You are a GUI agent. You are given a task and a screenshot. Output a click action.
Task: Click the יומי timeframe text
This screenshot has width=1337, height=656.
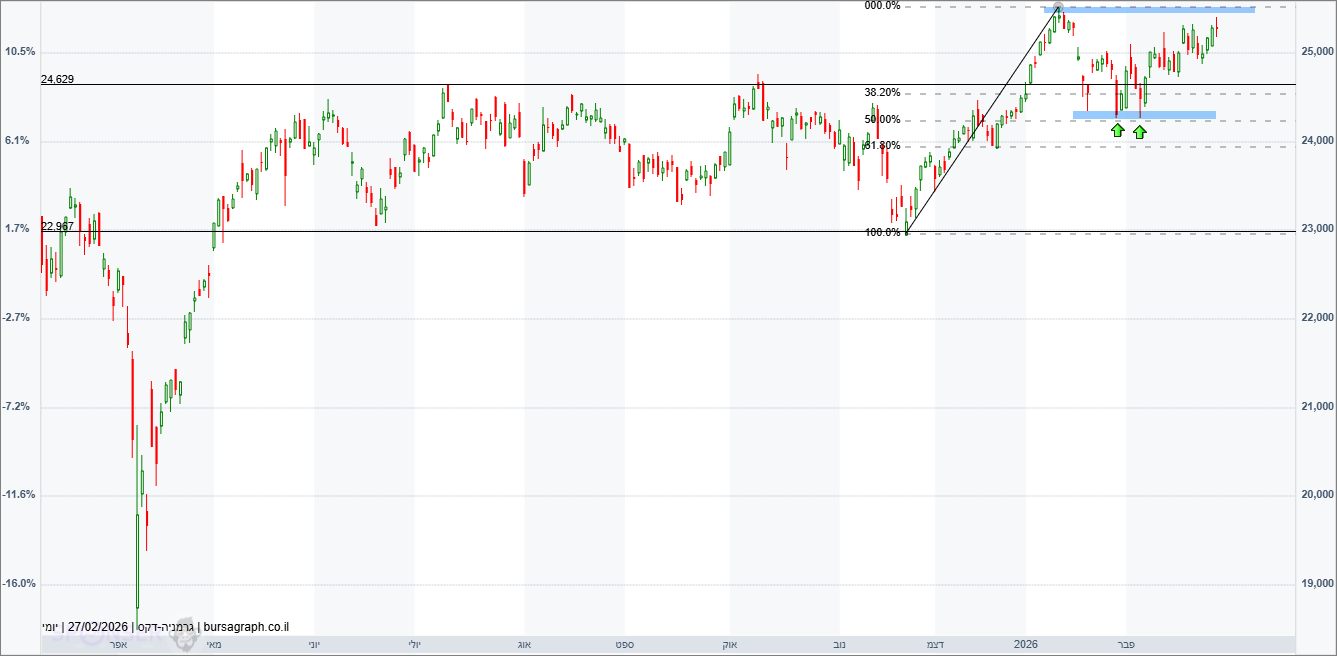pos(49,627)
